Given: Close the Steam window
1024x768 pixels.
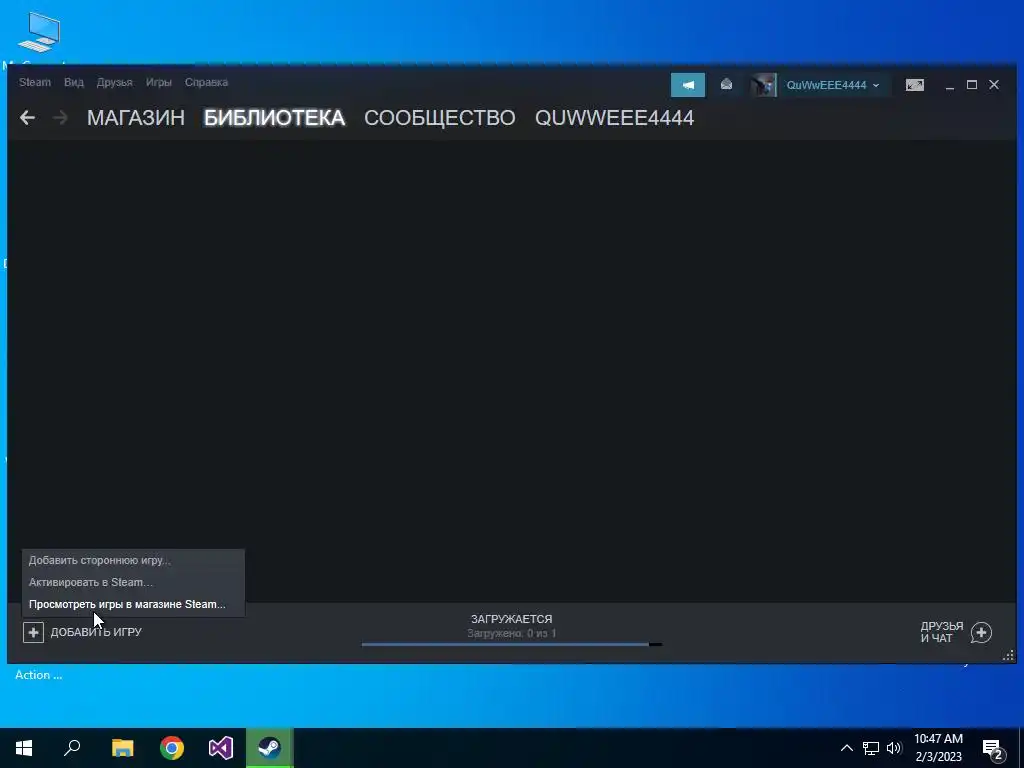Looking at the screenshot, I should click(994, 85).
